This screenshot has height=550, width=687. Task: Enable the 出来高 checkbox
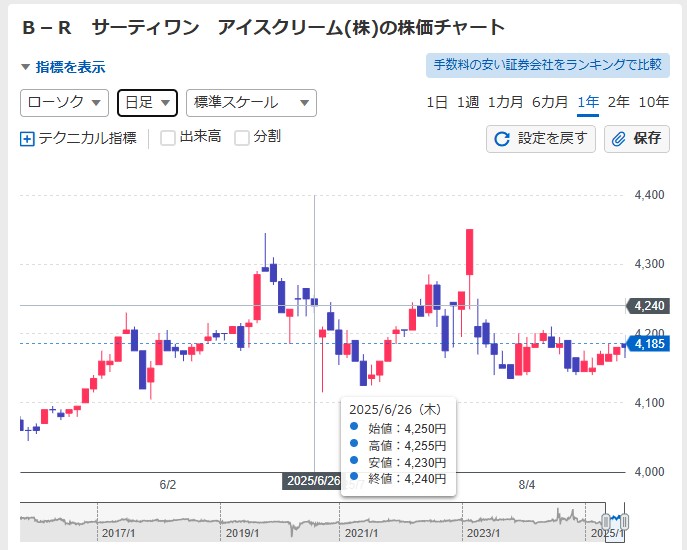[167, 138]
